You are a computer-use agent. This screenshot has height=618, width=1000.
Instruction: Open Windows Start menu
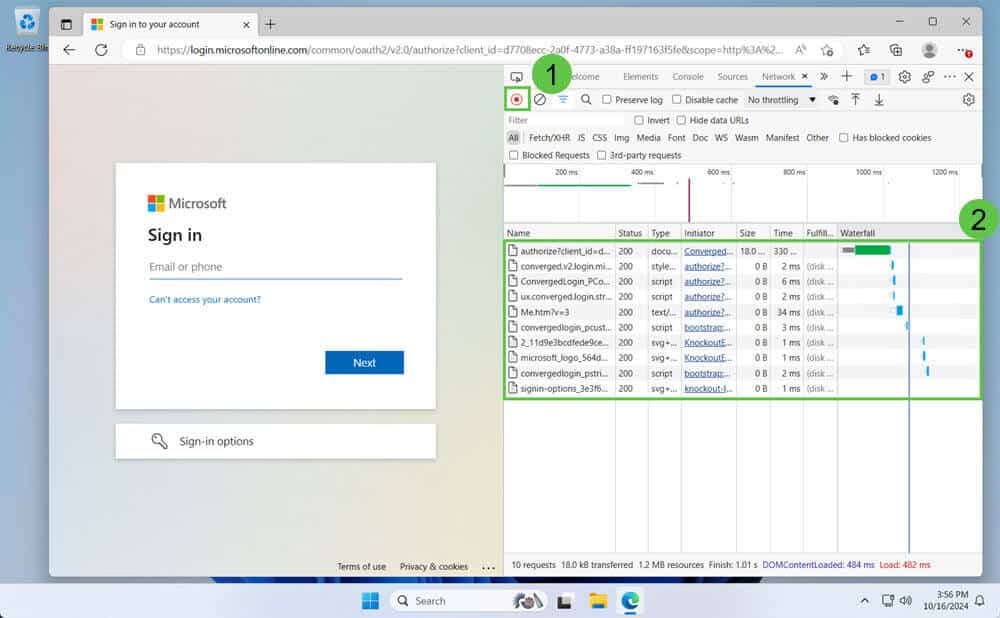[x=370, y=600]
